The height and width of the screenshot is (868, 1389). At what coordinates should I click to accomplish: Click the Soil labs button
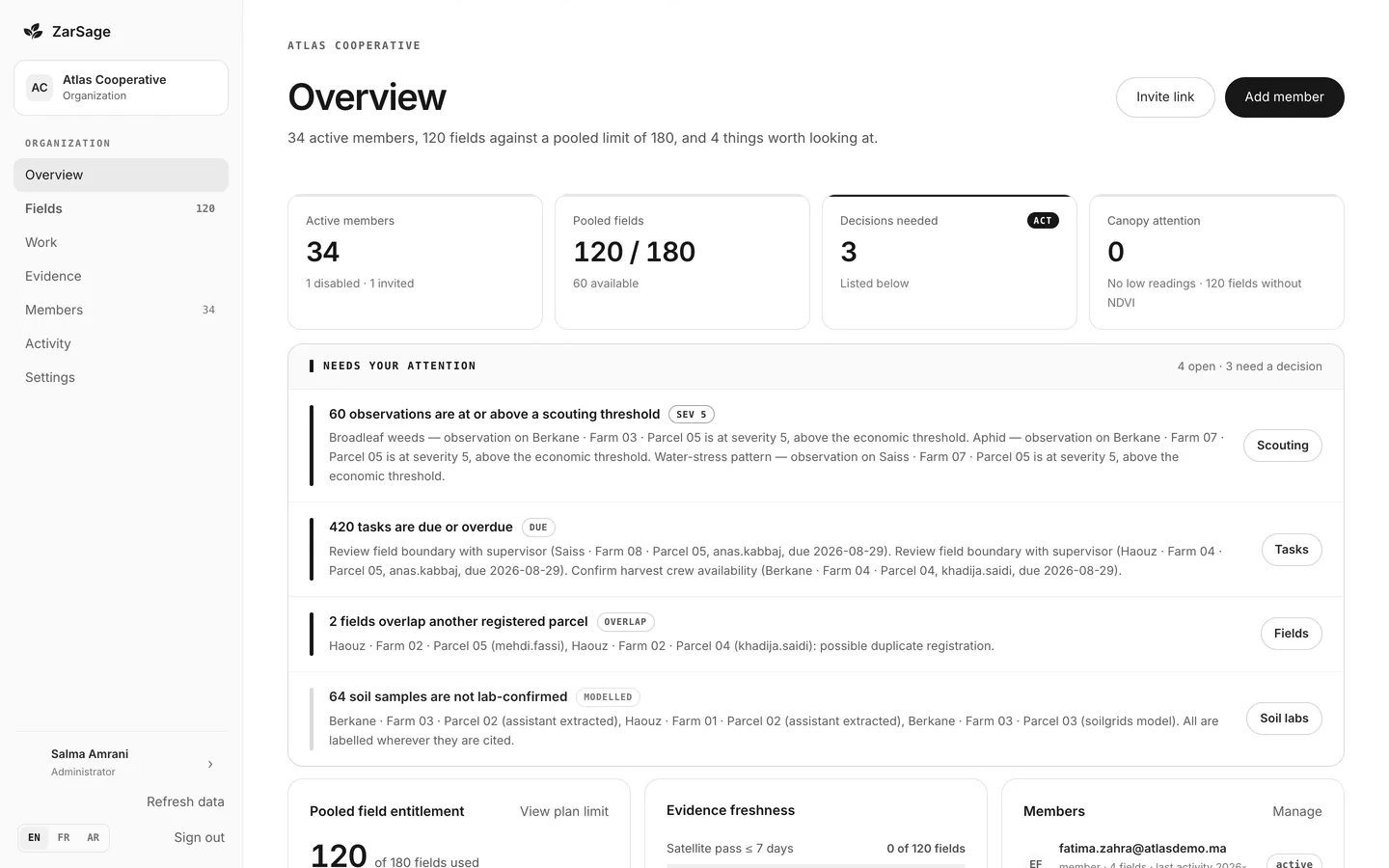click(1284, 719)
